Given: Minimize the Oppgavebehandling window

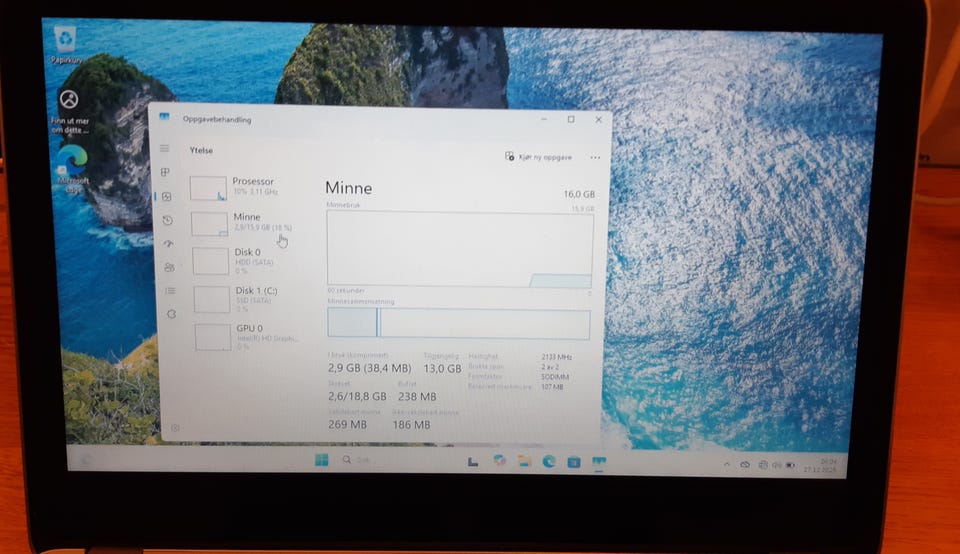Looking at the screenshot, I should tap(544, 119).
